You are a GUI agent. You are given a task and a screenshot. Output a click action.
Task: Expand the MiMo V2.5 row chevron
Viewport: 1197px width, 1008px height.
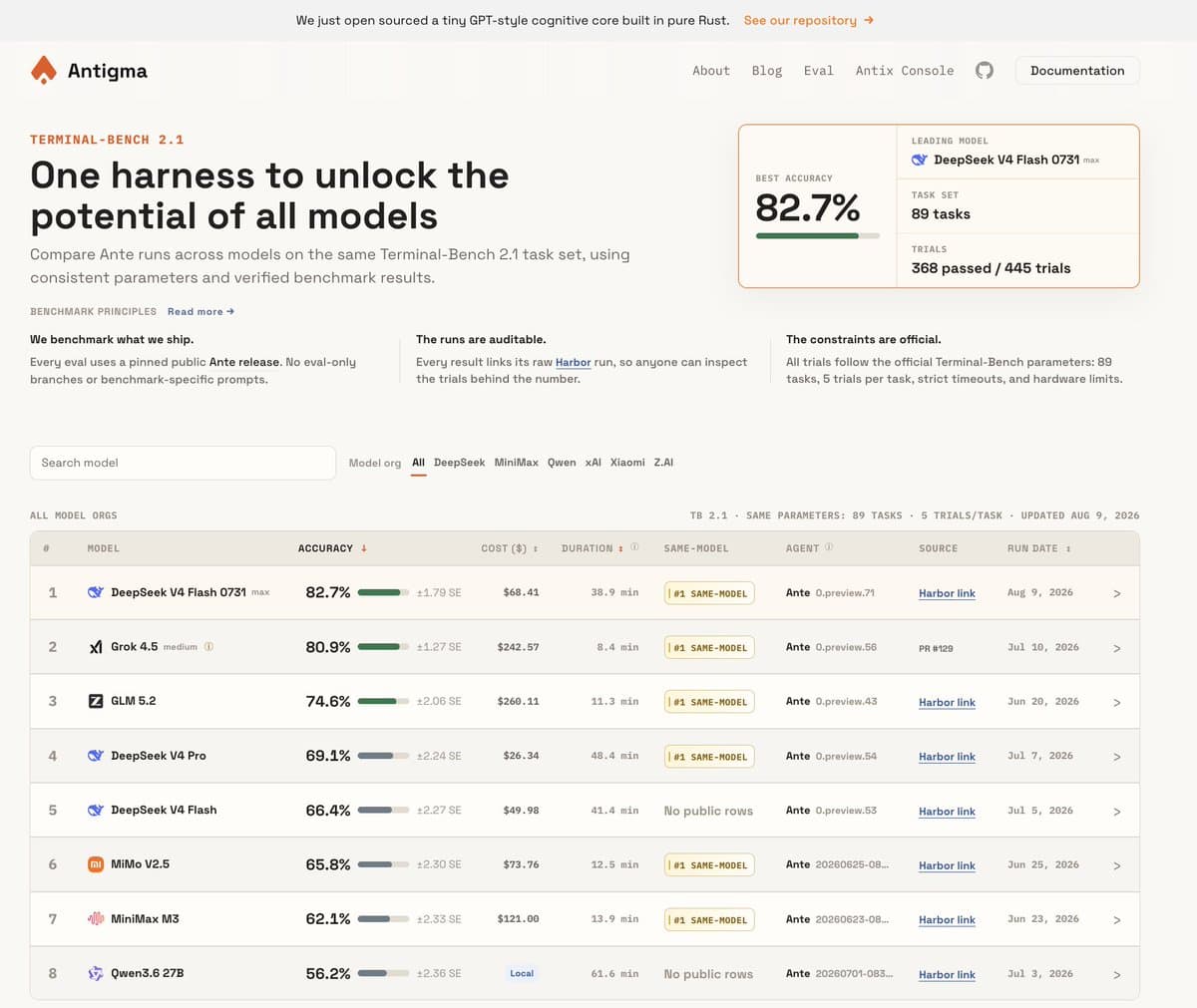click(x=1116, y=865)
